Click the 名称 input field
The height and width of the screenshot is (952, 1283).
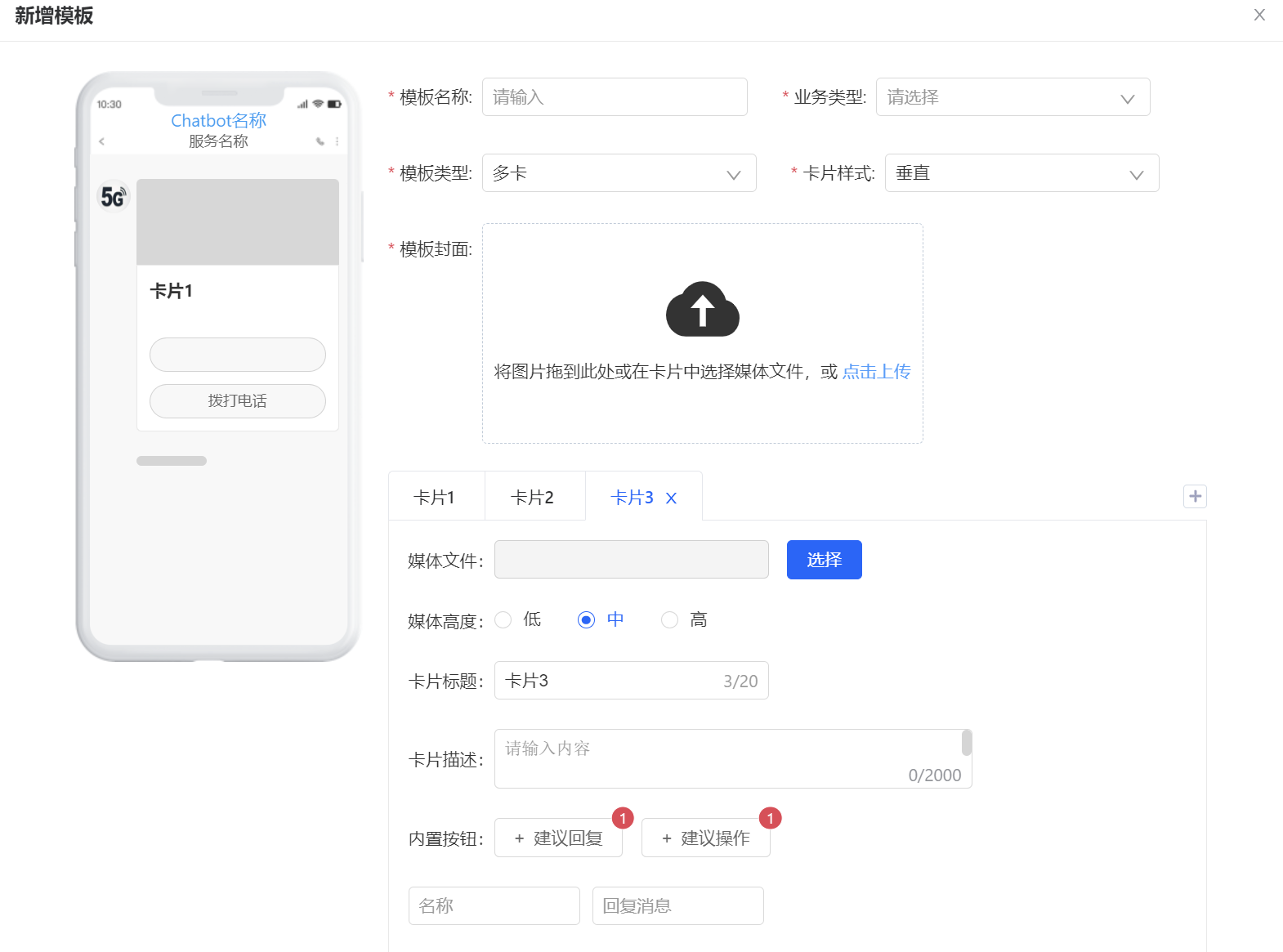click(494, 905)
